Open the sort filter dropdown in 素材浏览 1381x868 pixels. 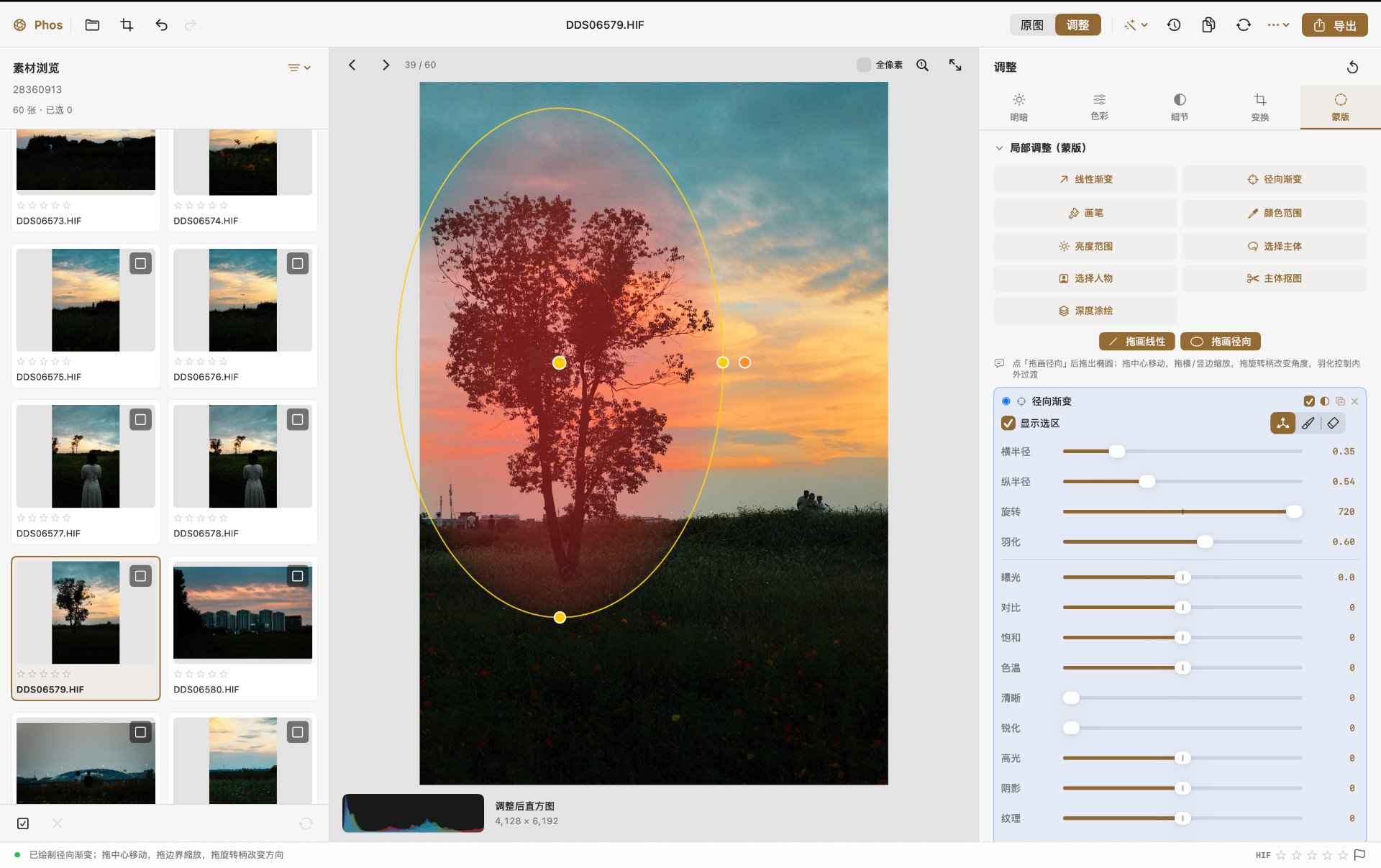299,68
